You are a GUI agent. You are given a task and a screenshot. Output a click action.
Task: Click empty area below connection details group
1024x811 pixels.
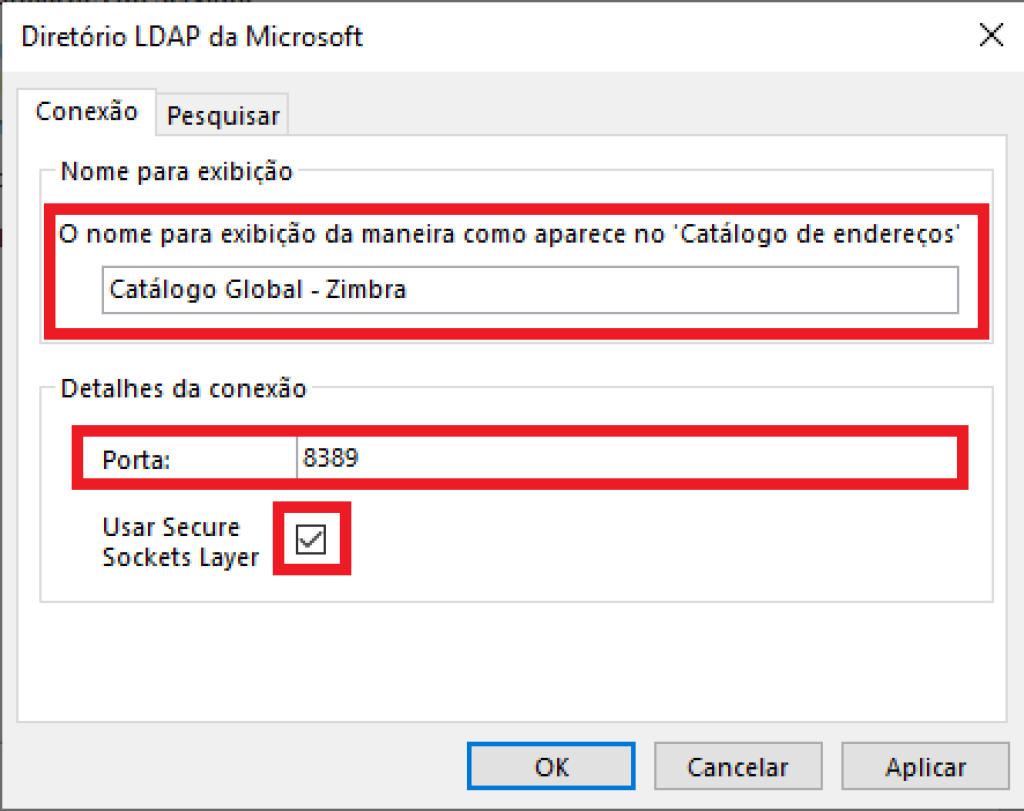(x=512, y=661)
